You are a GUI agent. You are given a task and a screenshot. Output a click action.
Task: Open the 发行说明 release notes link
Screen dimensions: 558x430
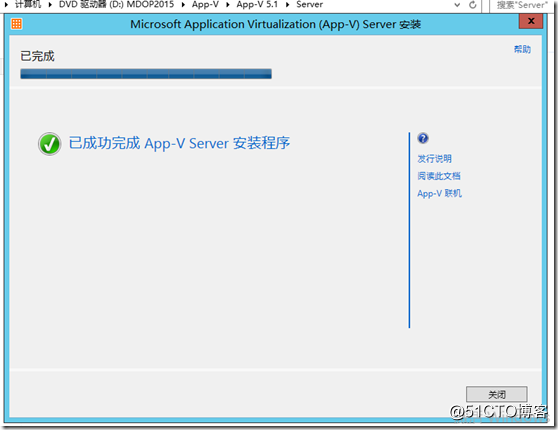coord(435,159)
